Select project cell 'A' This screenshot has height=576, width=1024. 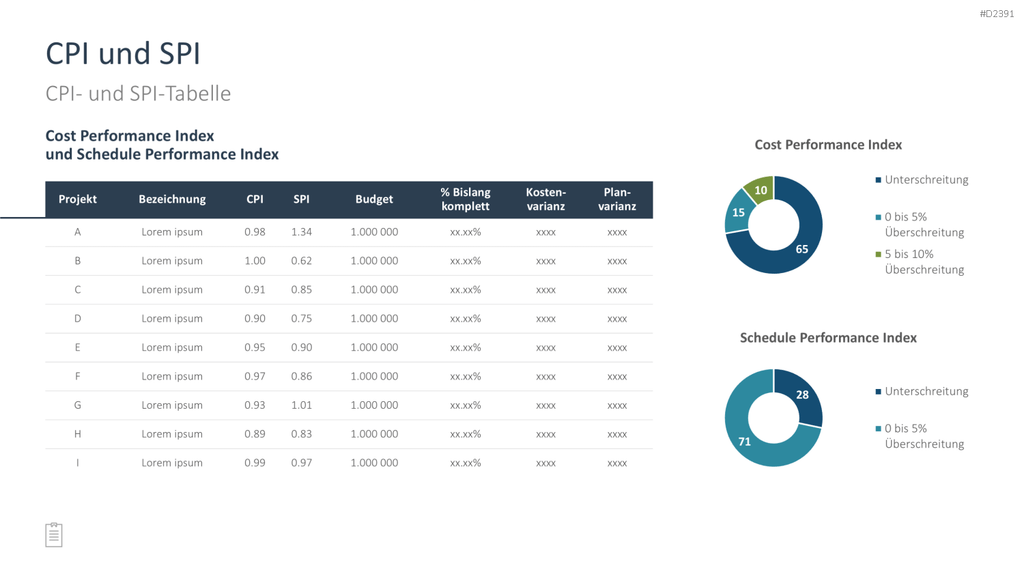78,232
